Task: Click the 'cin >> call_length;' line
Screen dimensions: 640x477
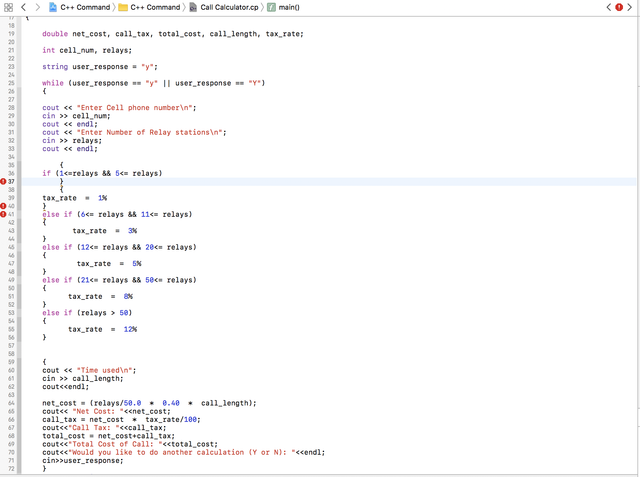Action: [x=82, y=379]
